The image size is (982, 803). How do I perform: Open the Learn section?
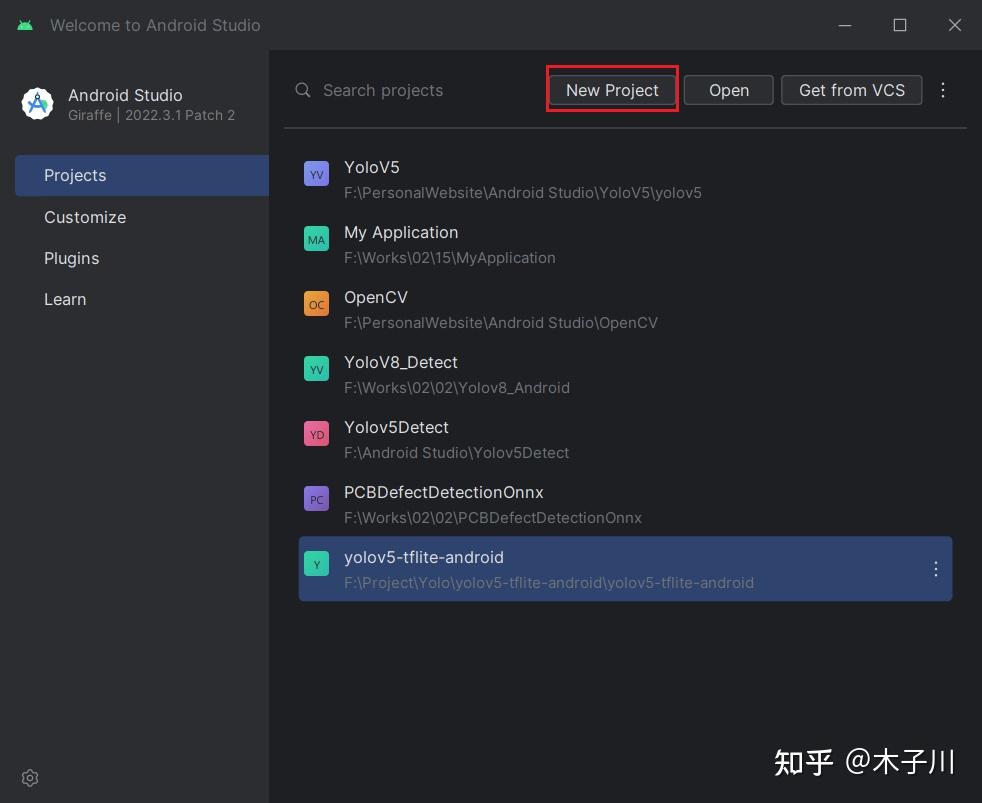[65, 299]
